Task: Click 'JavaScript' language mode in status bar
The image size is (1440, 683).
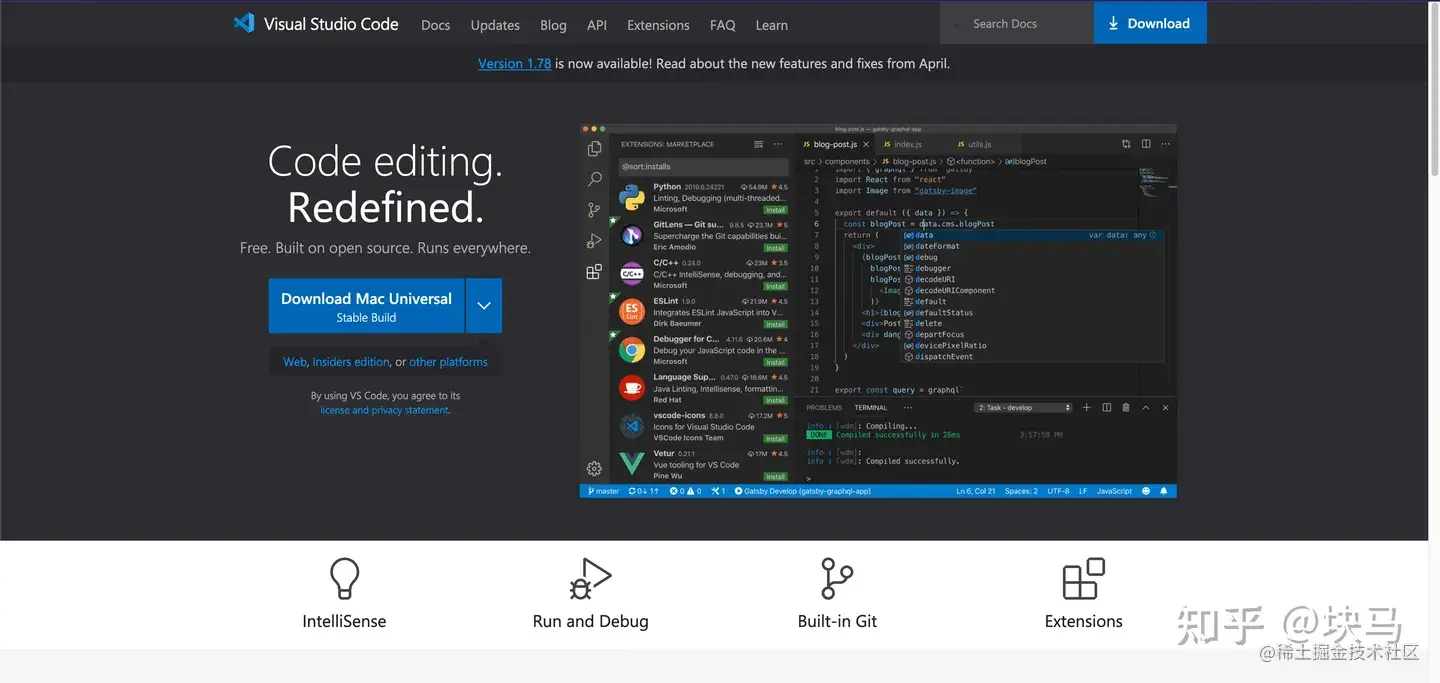Action: (1114, 491)
